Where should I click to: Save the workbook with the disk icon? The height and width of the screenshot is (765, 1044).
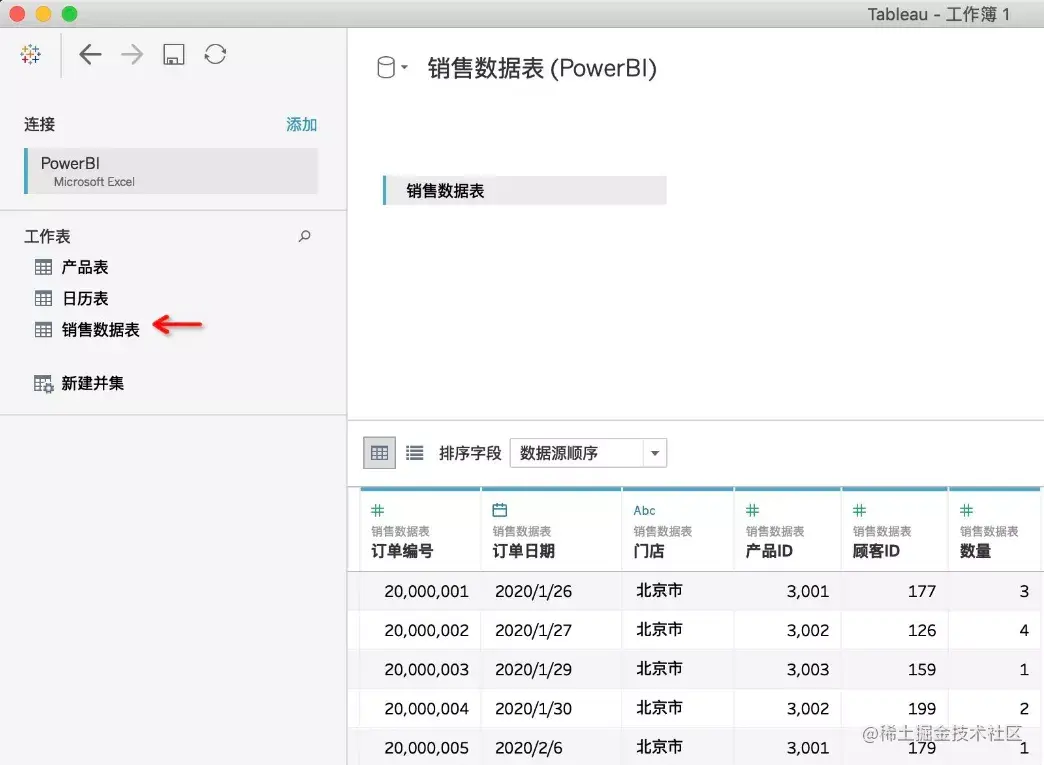click(174, 54)
